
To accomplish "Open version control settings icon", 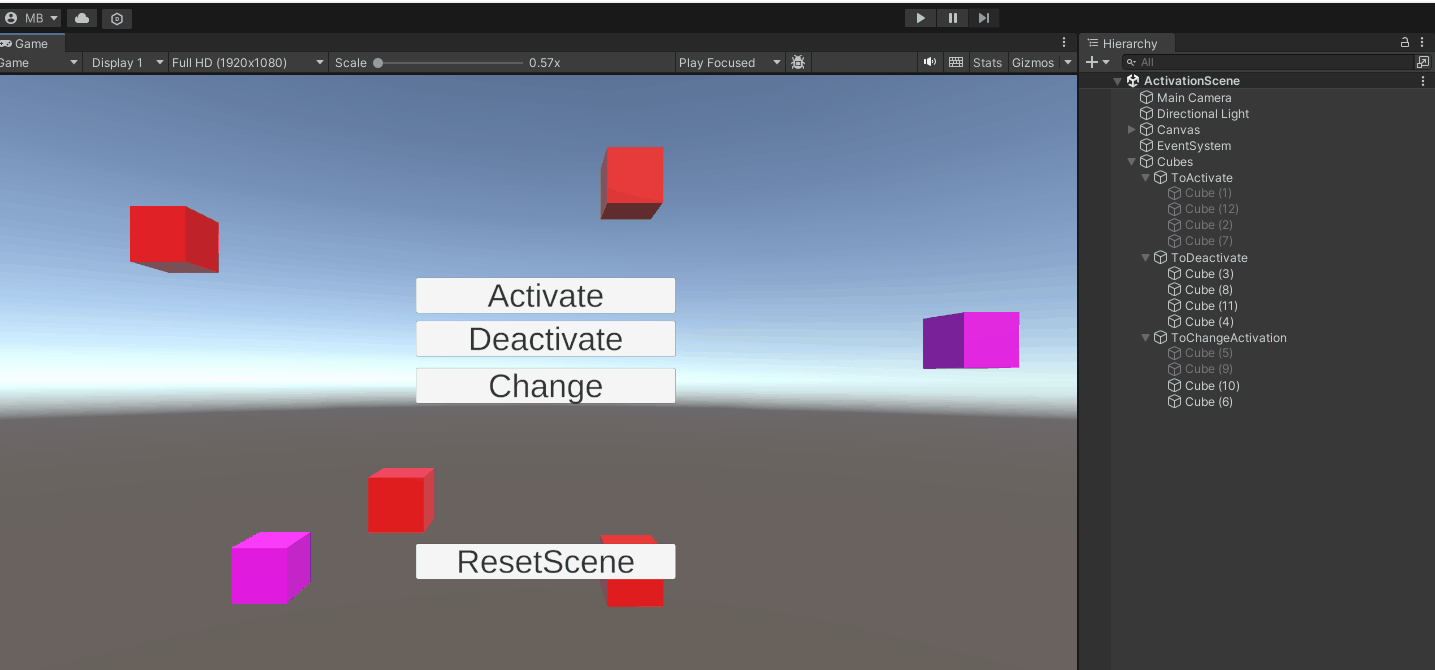I will pyautogui.click(x=117, y=18).
